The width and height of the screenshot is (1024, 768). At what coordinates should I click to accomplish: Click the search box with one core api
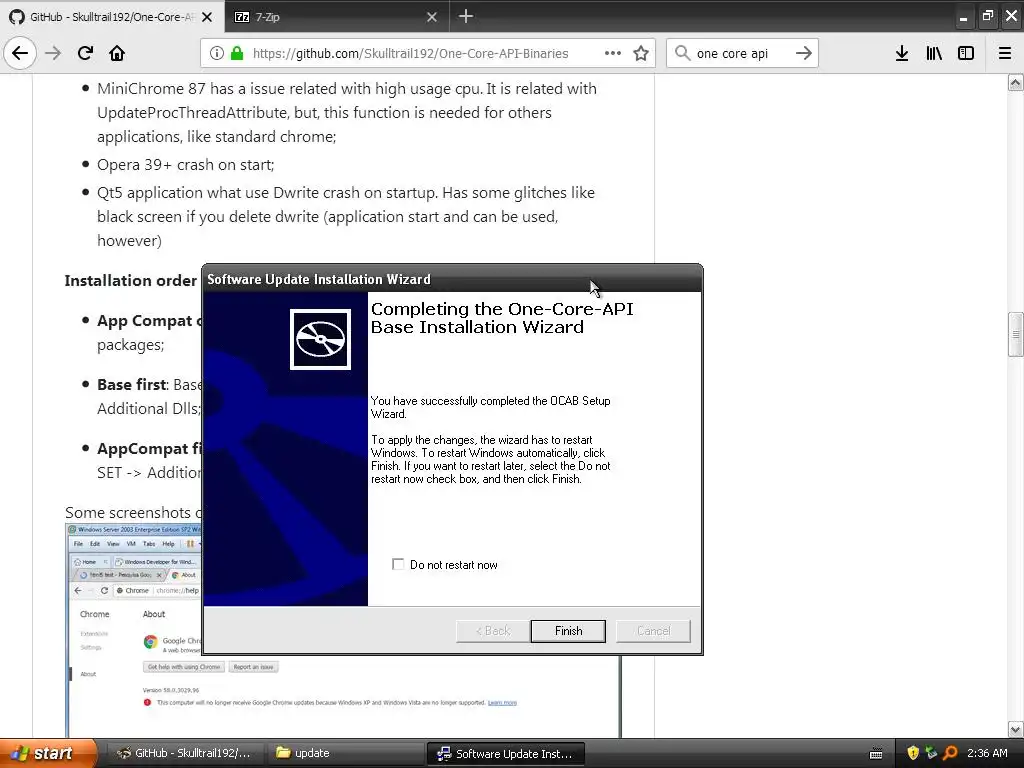click(x=743, y=54)
